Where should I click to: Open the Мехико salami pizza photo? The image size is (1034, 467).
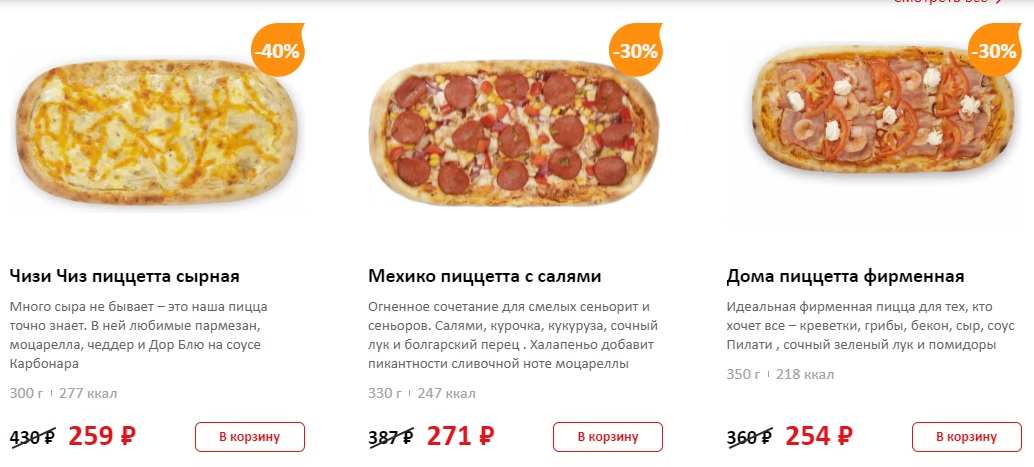(x=514, y=132)
